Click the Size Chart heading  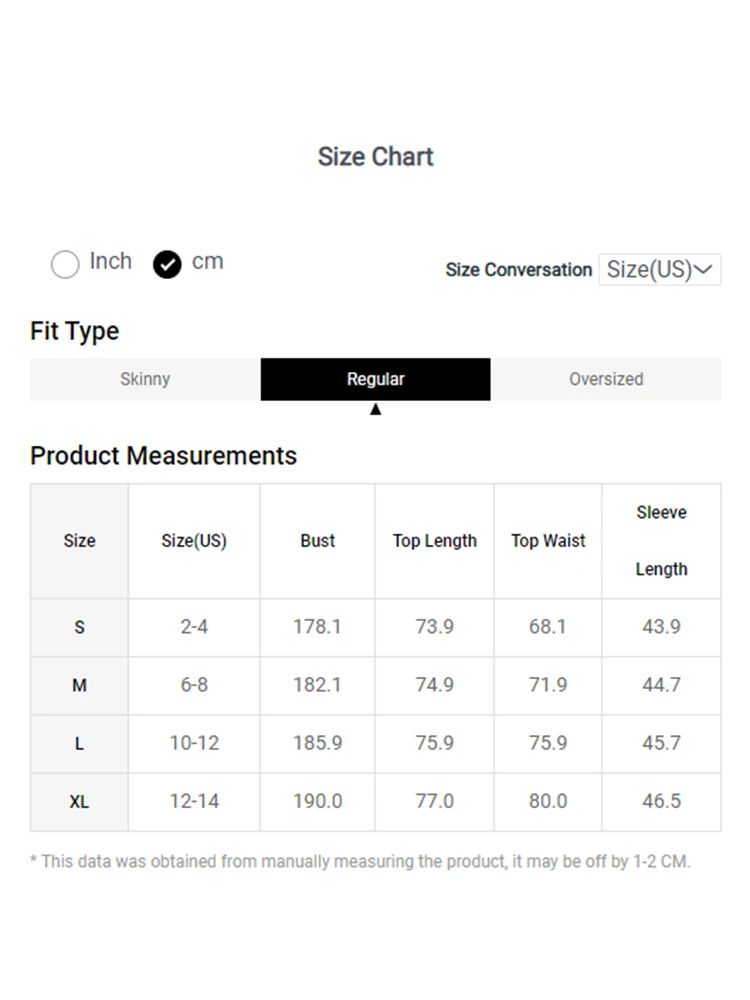(x=375, y=157)
